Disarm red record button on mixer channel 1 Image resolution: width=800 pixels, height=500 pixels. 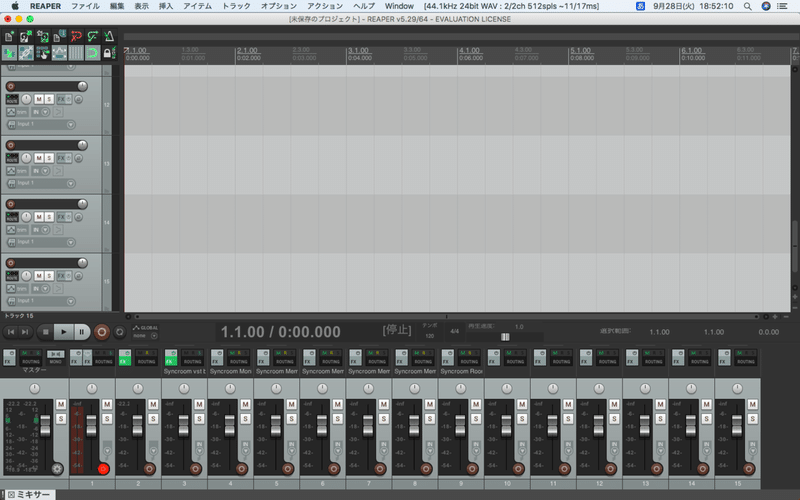[x=103, y=469]
